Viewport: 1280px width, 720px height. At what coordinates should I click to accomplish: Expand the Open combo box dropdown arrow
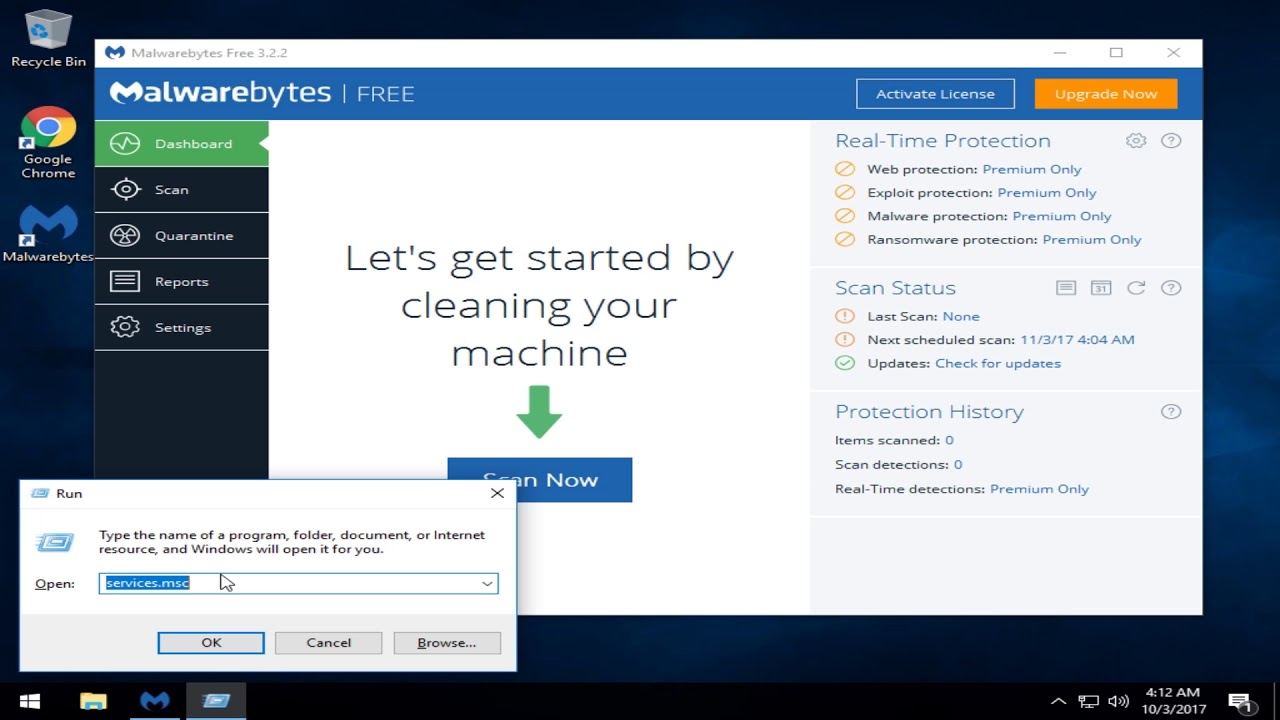[487, 583]
